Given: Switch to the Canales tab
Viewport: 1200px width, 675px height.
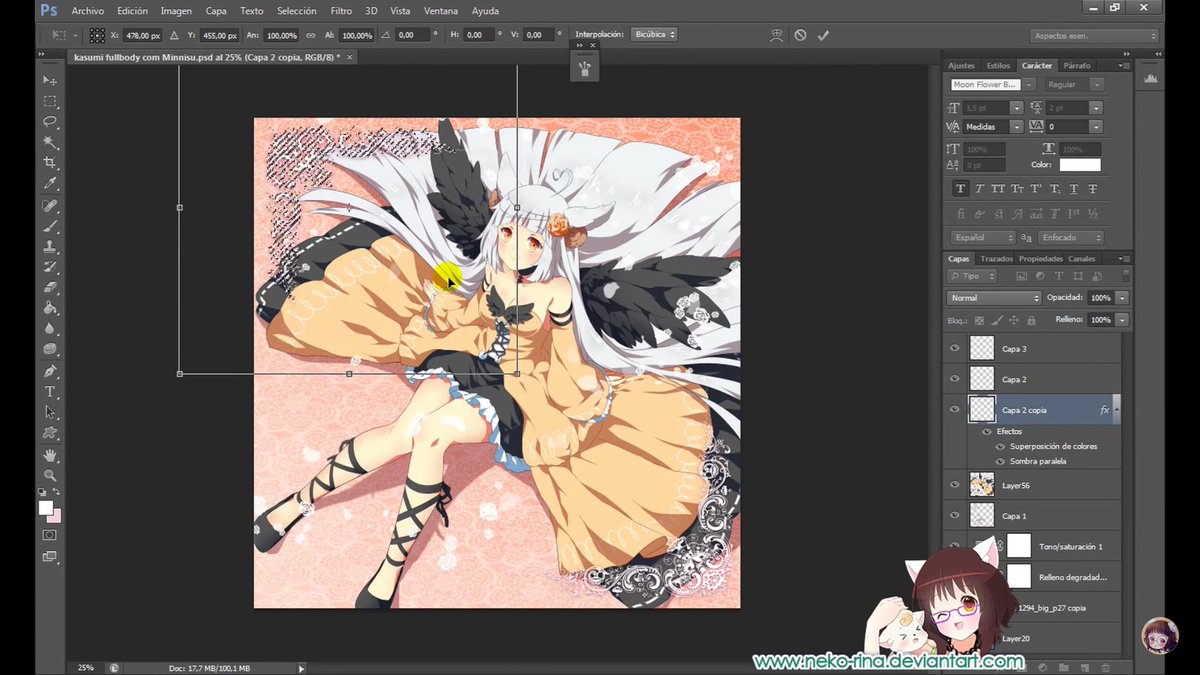Looking at the screenshot, I should coord(1082,259).
